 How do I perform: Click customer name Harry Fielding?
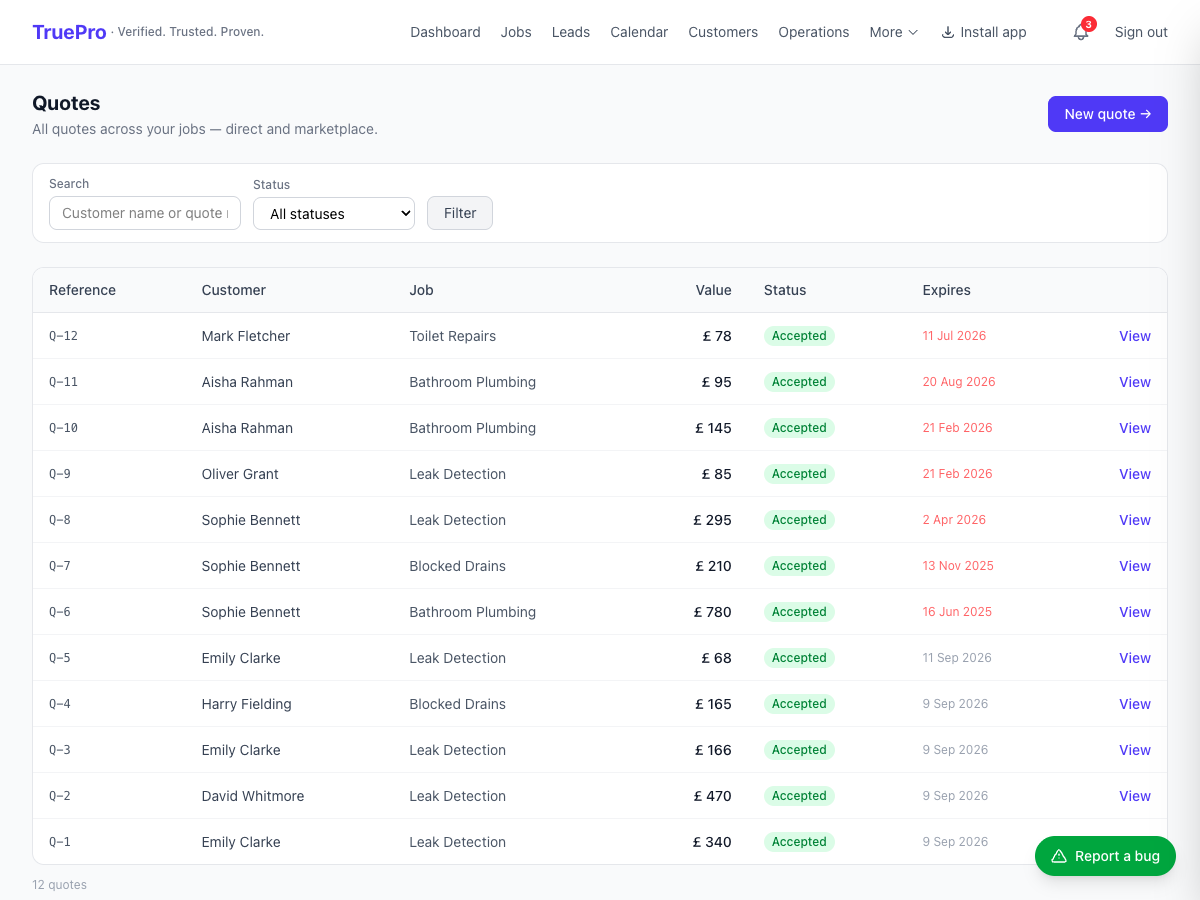[x=247, y=704]
